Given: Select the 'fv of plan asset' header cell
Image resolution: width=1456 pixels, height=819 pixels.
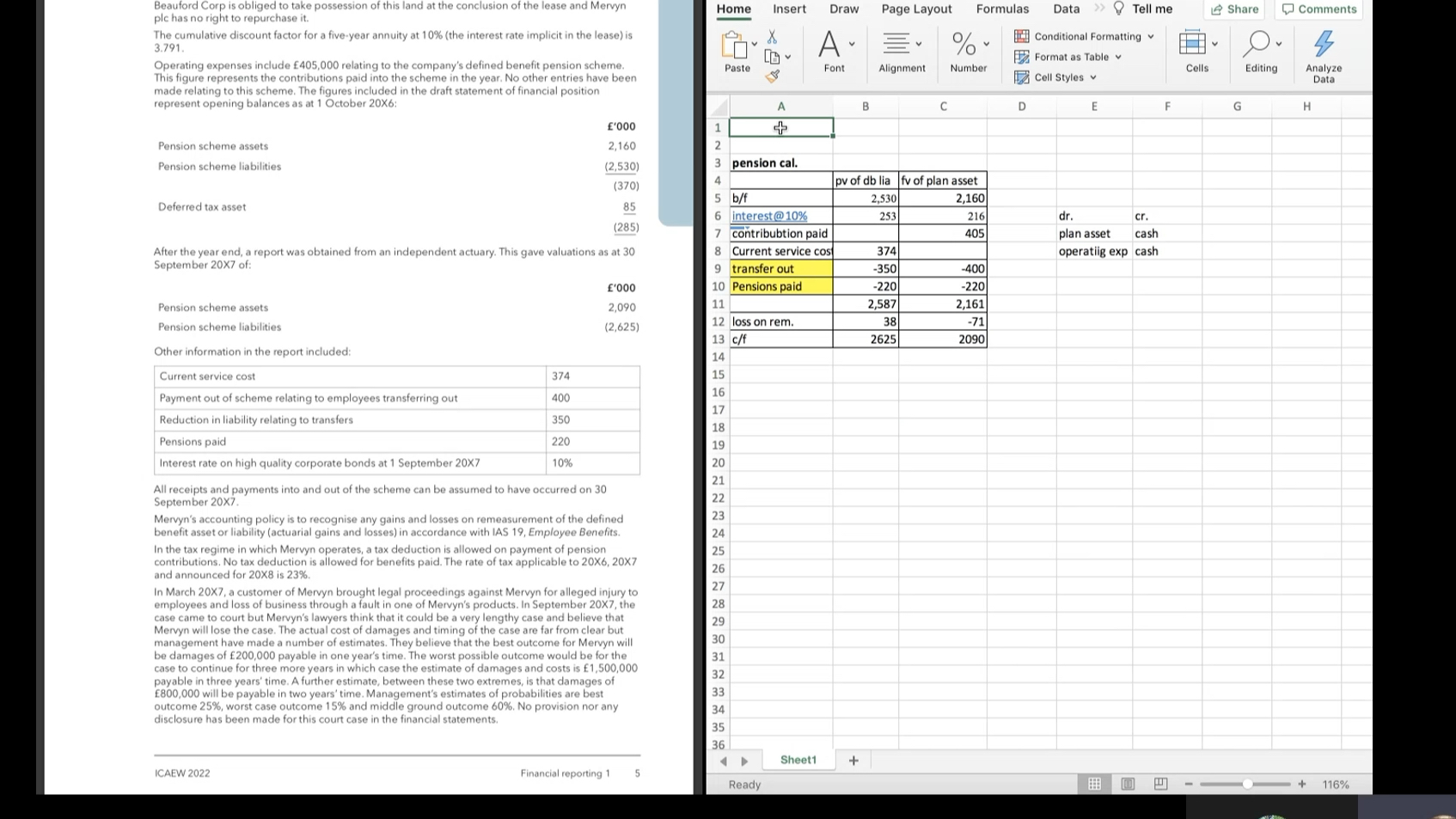Looking at the screenshot, I should click(942, 180).
